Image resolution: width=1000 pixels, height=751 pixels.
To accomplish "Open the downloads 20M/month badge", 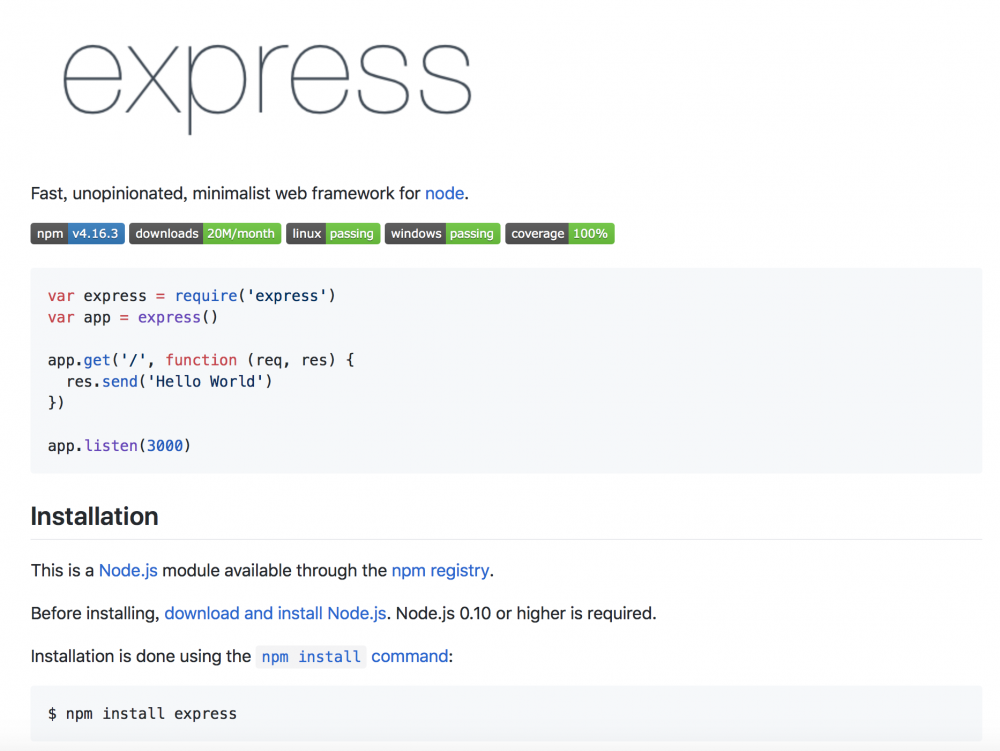I will [x=205, y=234].
